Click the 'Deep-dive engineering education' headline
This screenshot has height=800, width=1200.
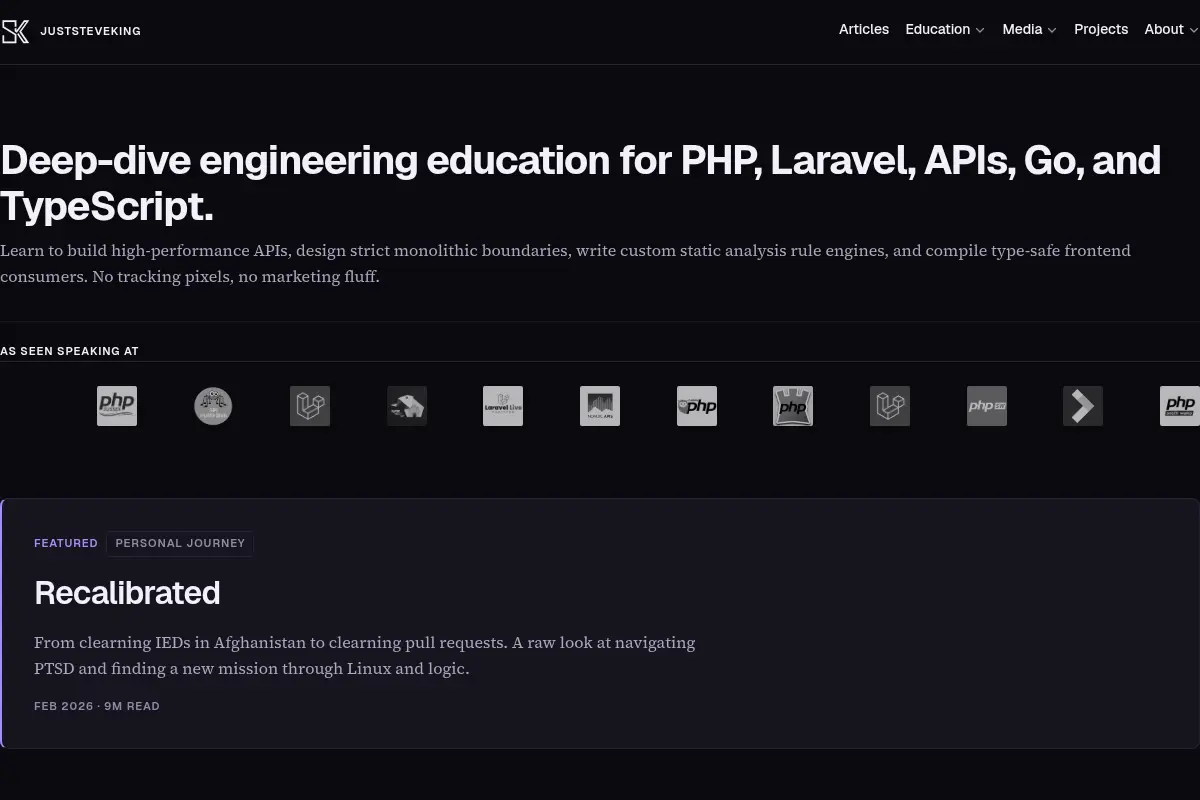click(x=581, y=183)
